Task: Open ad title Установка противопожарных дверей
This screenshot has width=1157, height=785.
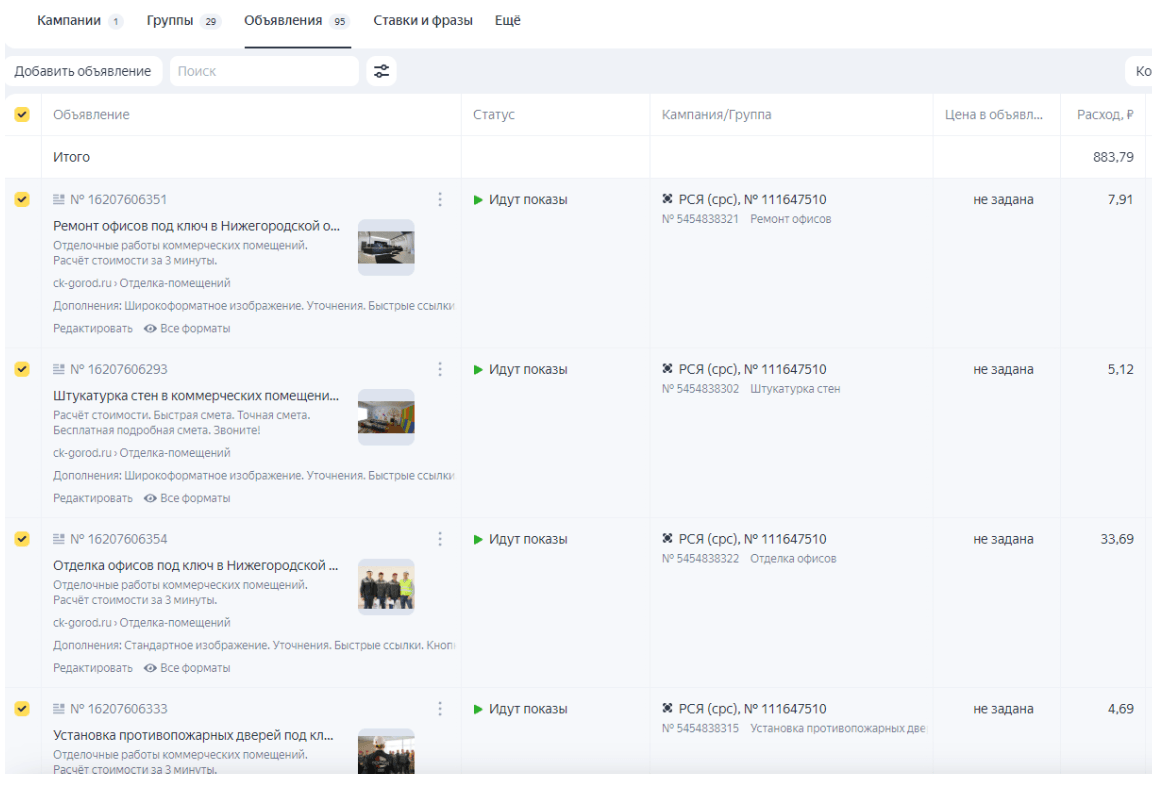Action: [x=193, y=735]
